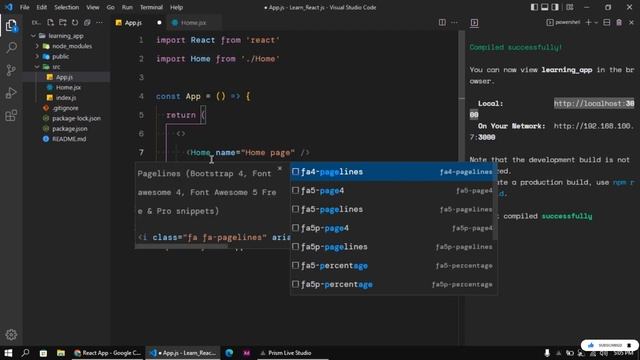
Task: Open React App Chrome window from taskbar
Action: (x=107, y=353)
